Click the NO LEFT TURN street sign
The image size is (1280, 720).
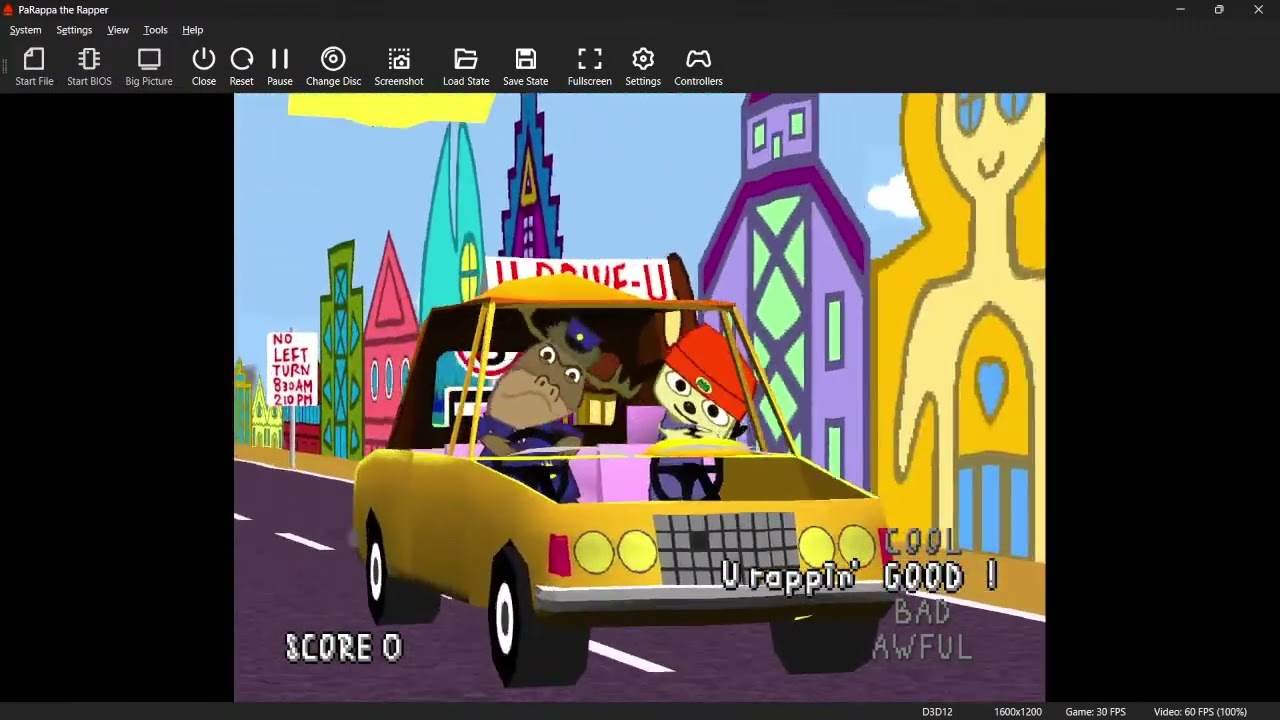pos(292,369)
